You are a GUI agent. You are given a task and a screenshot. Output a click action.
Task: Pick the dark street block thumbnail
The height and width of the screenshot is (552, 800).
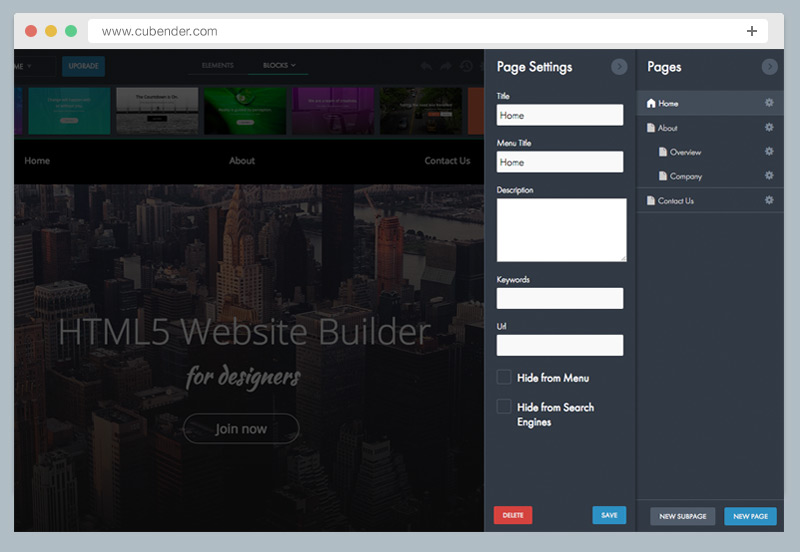421,111
